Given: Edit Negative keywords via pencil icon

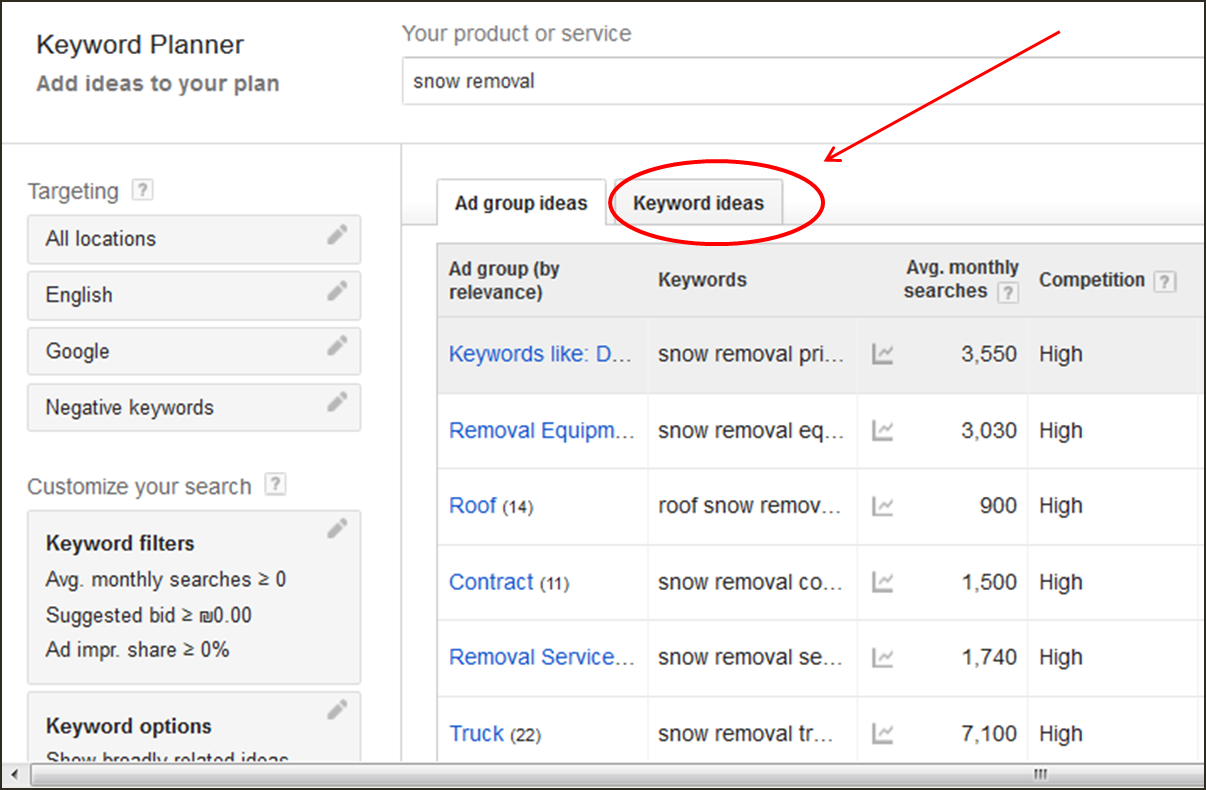Looking at the screenshot, I should coord(337,403).
